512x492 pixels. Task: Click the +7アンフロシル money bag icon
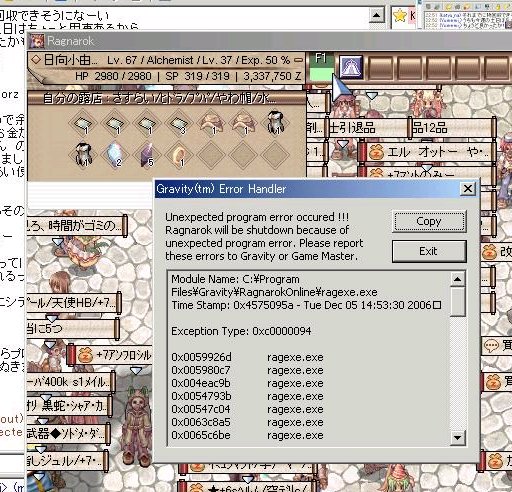coord(85,356)
